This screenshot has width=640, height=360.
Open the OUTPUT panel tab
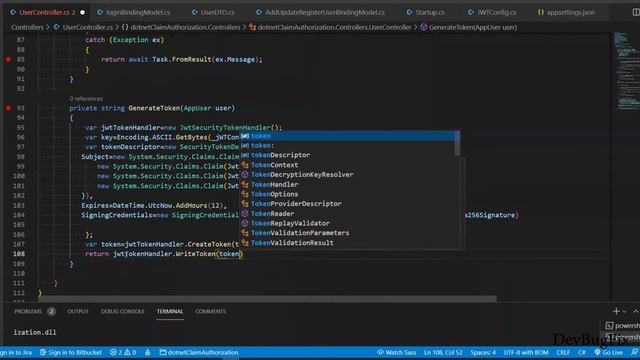(x=78, y=311)
